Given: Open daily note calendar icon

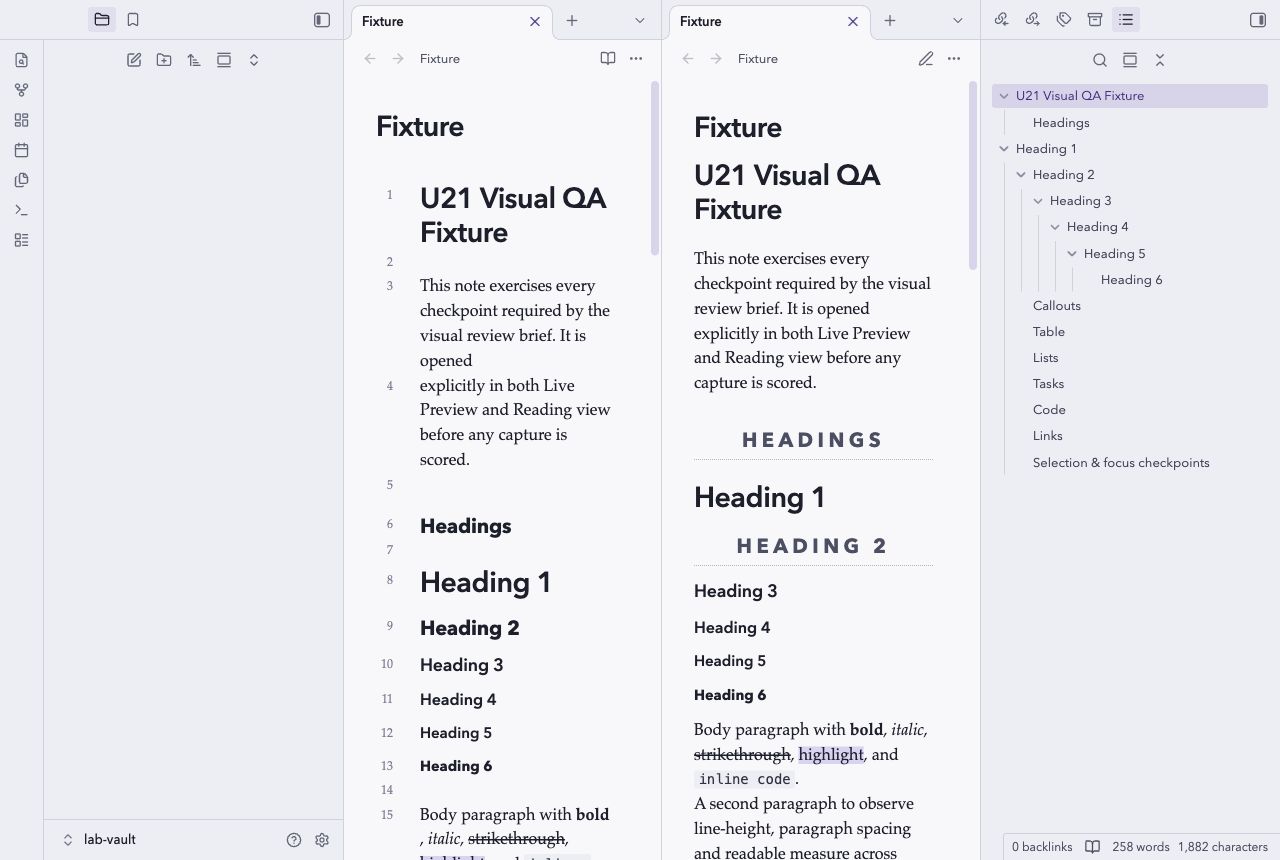Looking at the screenshot, I should tap(22, 150).
